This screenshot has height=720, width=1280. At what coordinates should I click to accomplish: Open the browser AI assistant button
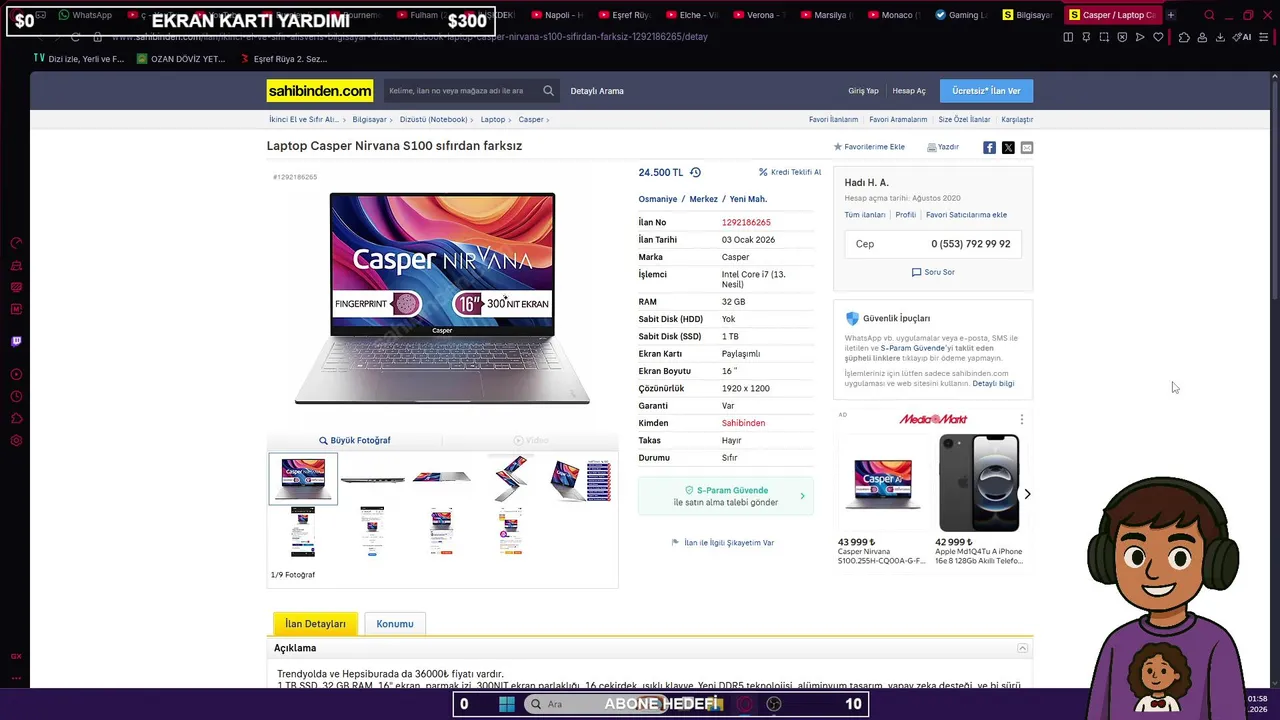click(1242, 37)
